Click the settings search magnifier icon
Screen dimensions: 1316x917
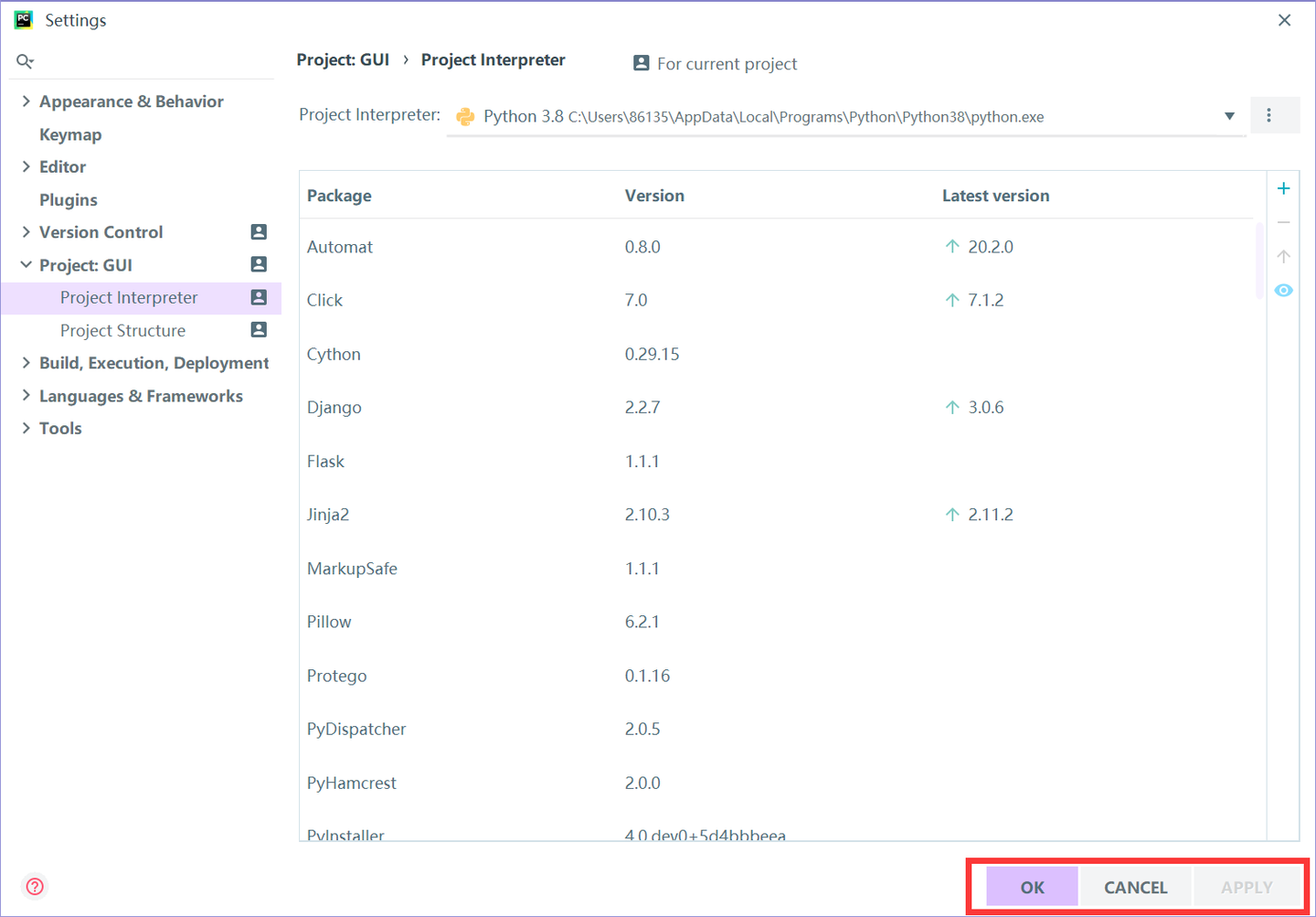coord(25,61)
